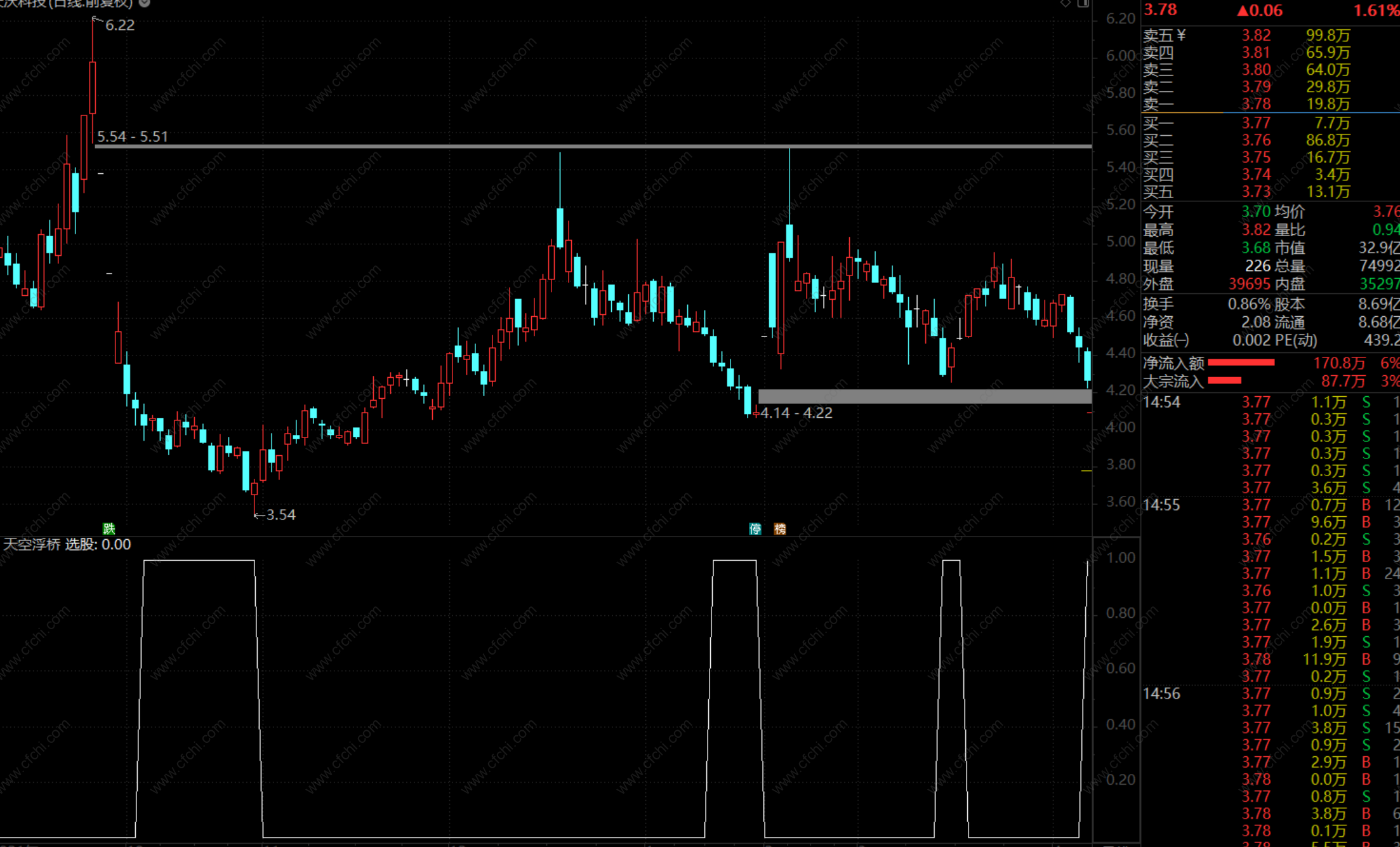Click the orange 榜 event marker
The width and height of the screenshot is (1400, 847).
(780, 529)
